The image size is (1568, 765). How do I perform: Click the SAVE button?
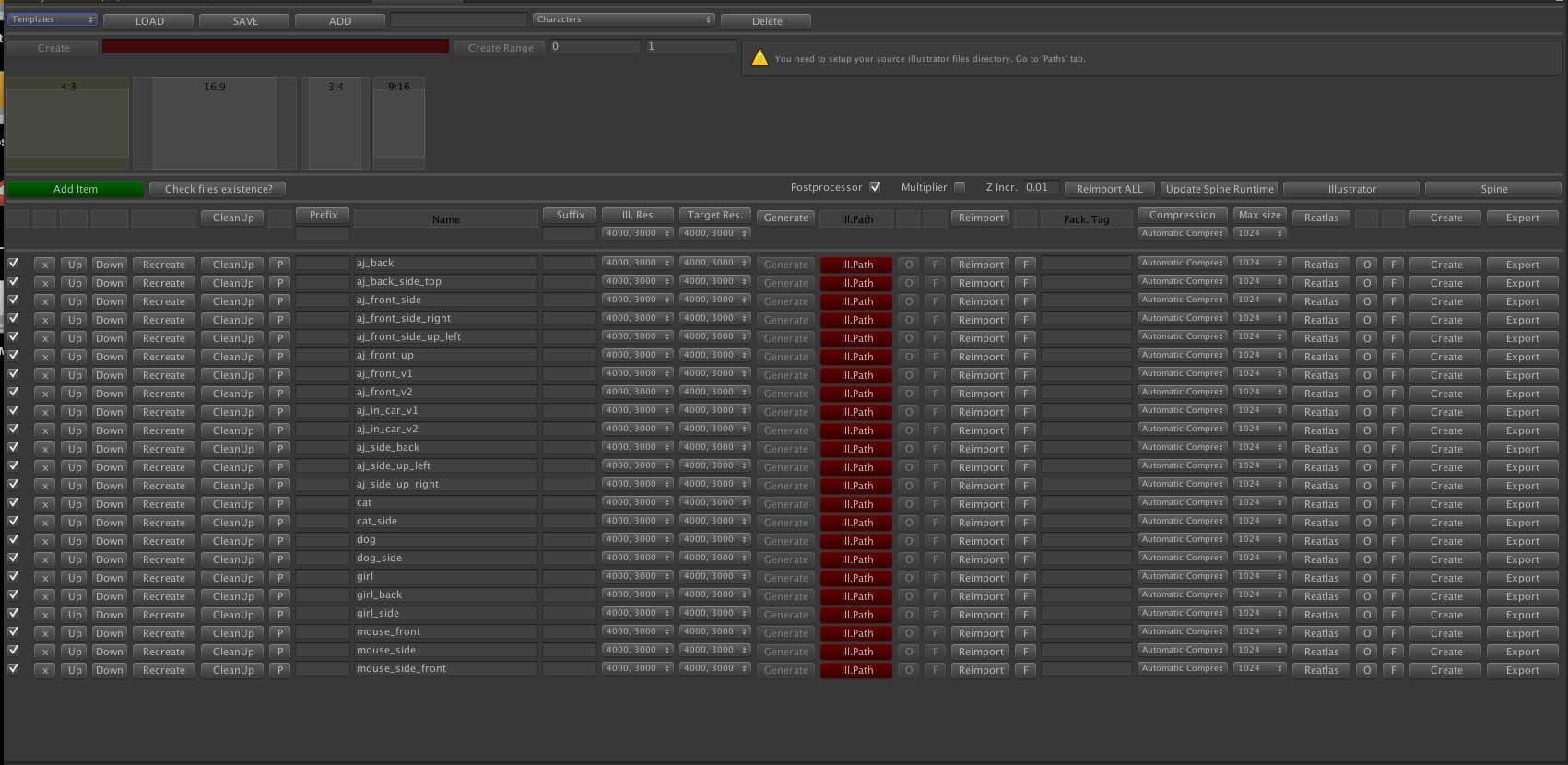pos(245,21)
